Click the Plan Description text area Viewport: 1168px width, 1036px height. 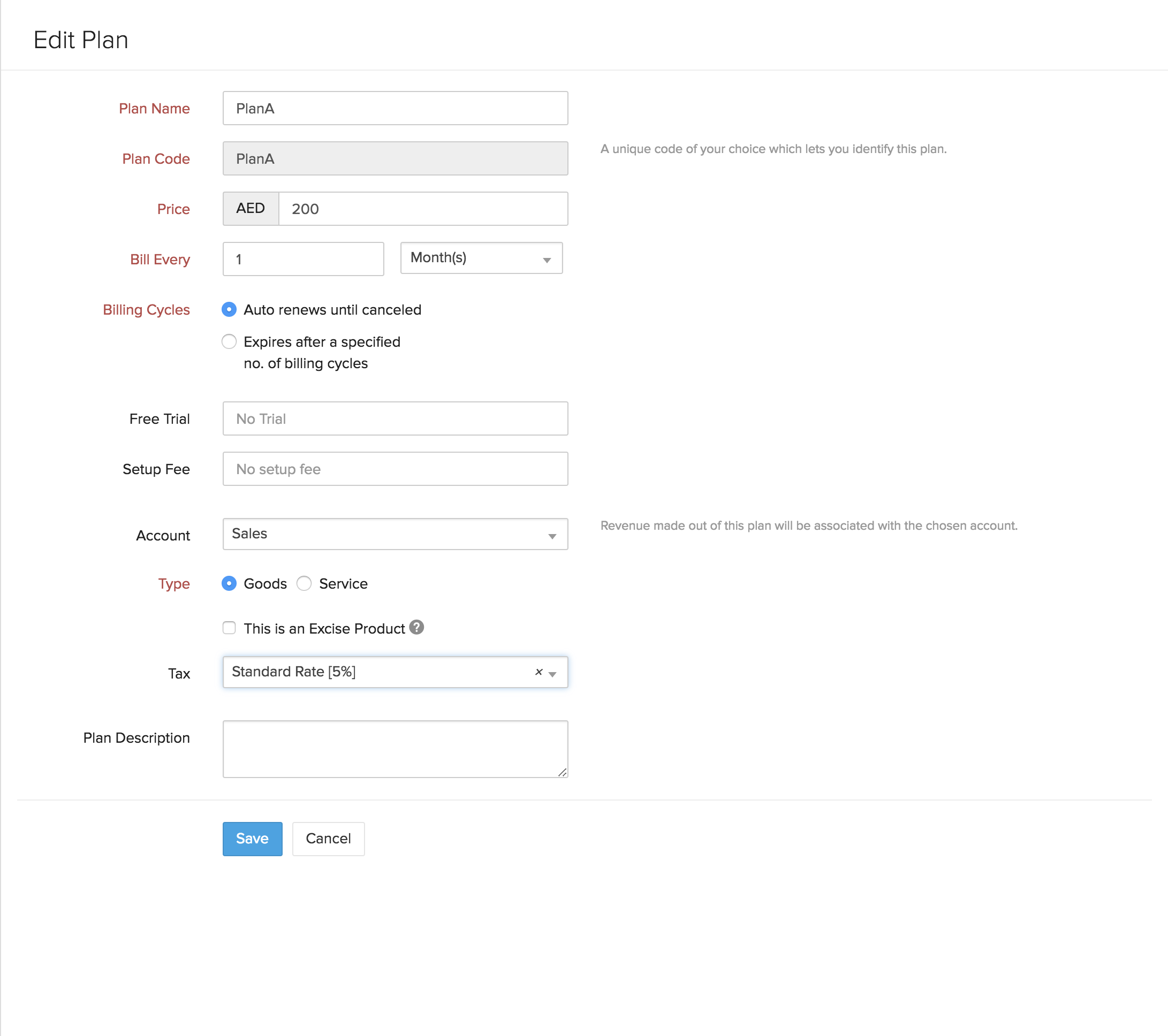(x=395, y=749)
